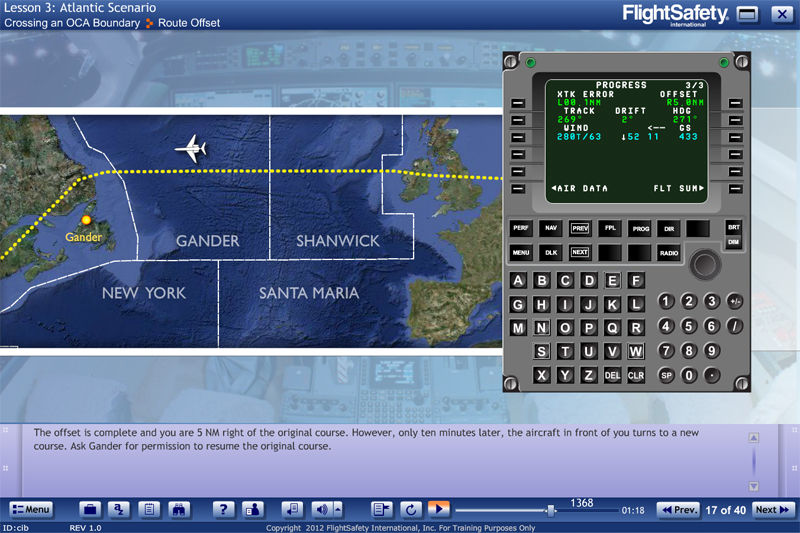Open the glossary a-z icon
Image resolution: width=800 pixels, height=533 pixels.
[119, 510]
